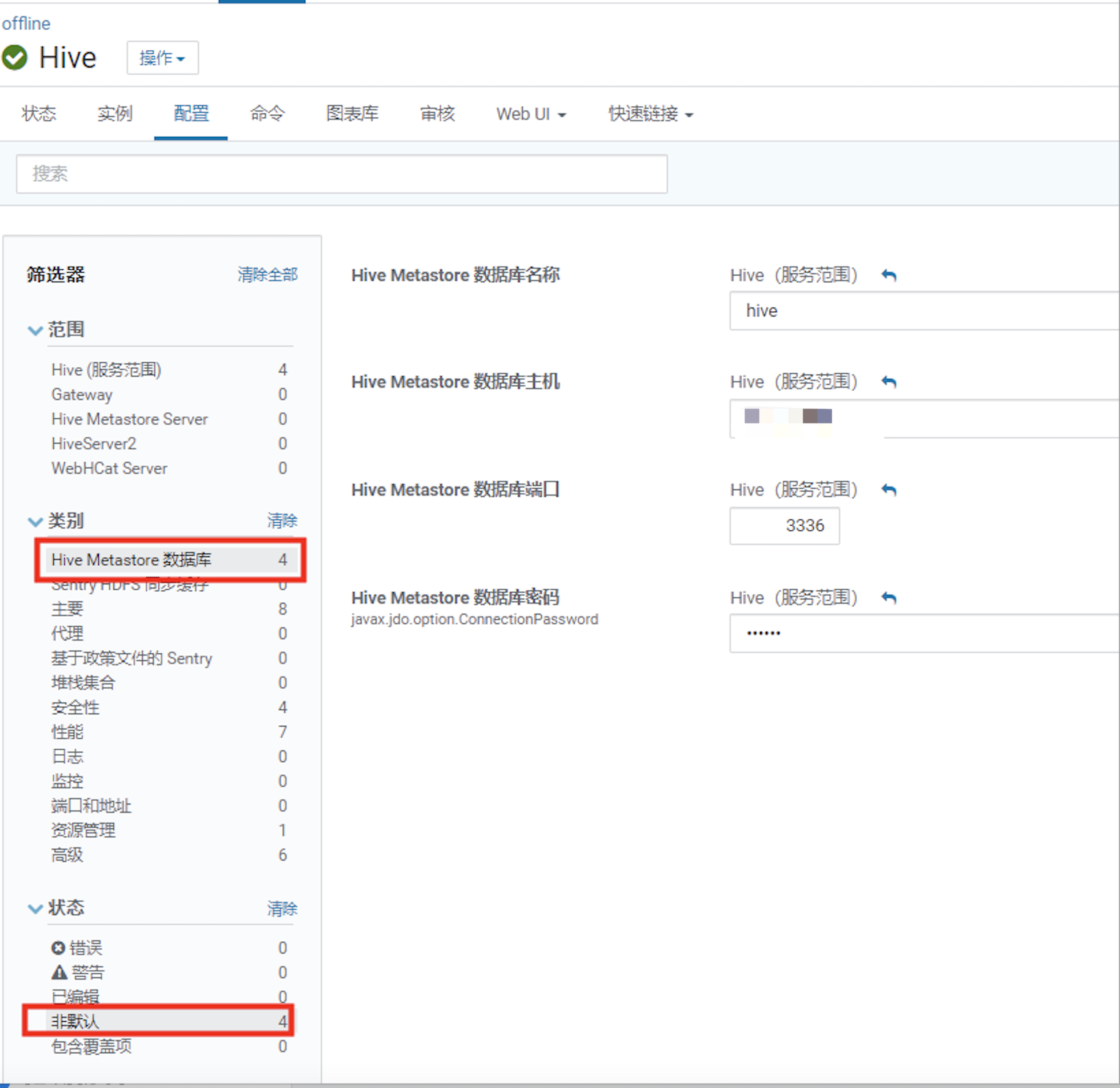Click the warning triangle icon in the 状态 filter
Image resolution: width=1120 pixels, height=1088 pixels.
[59, 972]
